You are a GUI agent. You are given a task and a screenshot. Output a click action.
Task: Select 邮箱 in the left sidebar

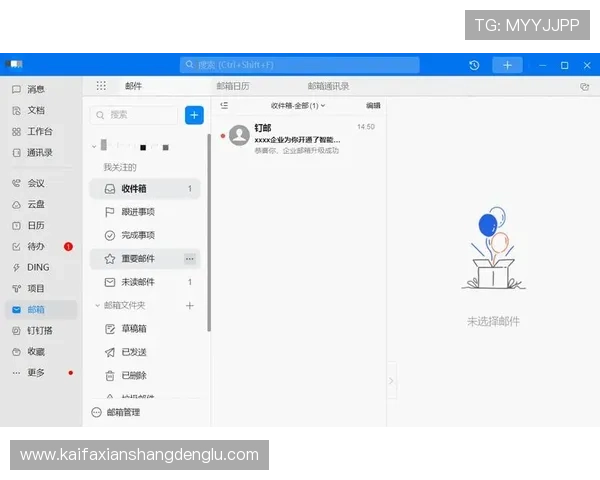[41, 309]
